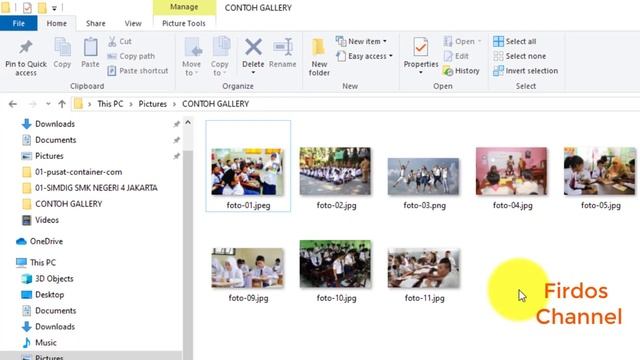The width and height of the screenshot is (640, 360).
Task: Go up one folder level
Action: (x=62, y=104)
